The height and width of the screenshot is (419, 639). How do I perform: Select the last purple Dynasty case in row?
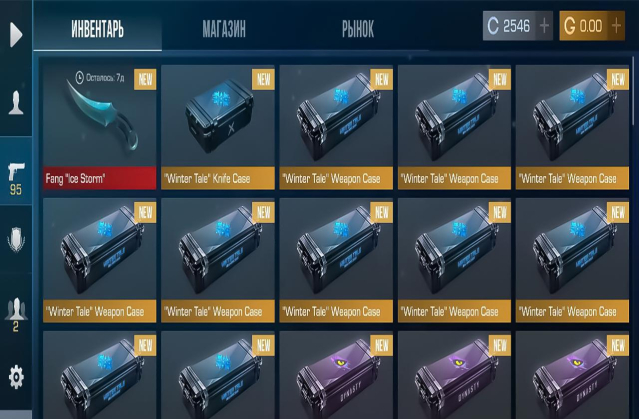click(x=572, y=375)
